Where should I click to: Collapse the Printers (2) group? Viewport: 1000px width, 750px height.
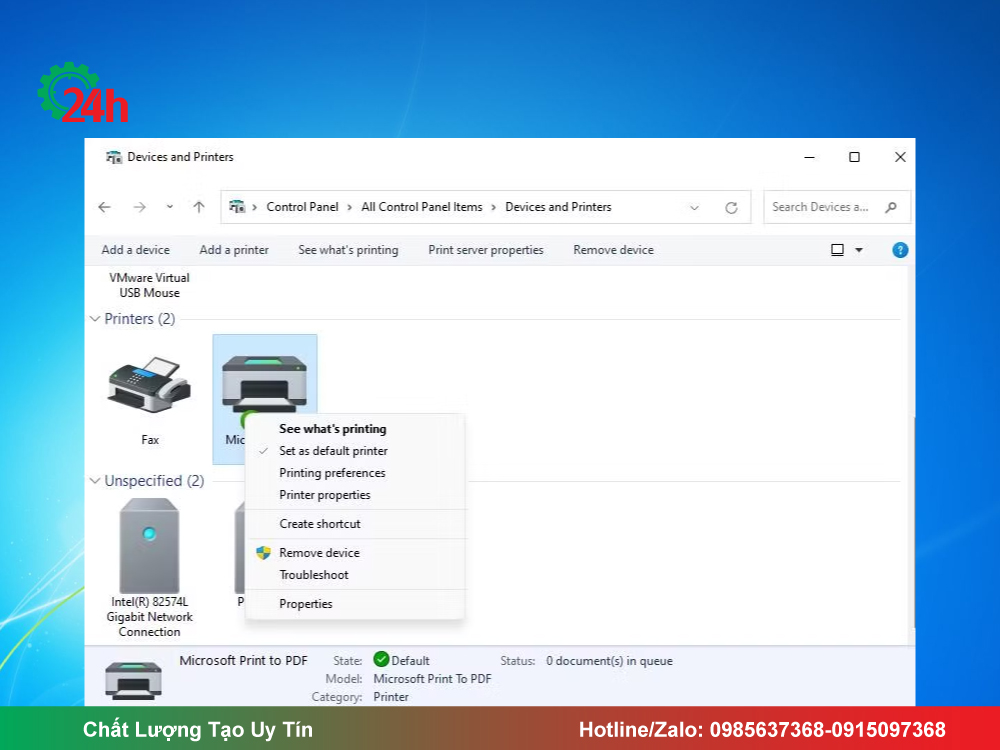95,319
